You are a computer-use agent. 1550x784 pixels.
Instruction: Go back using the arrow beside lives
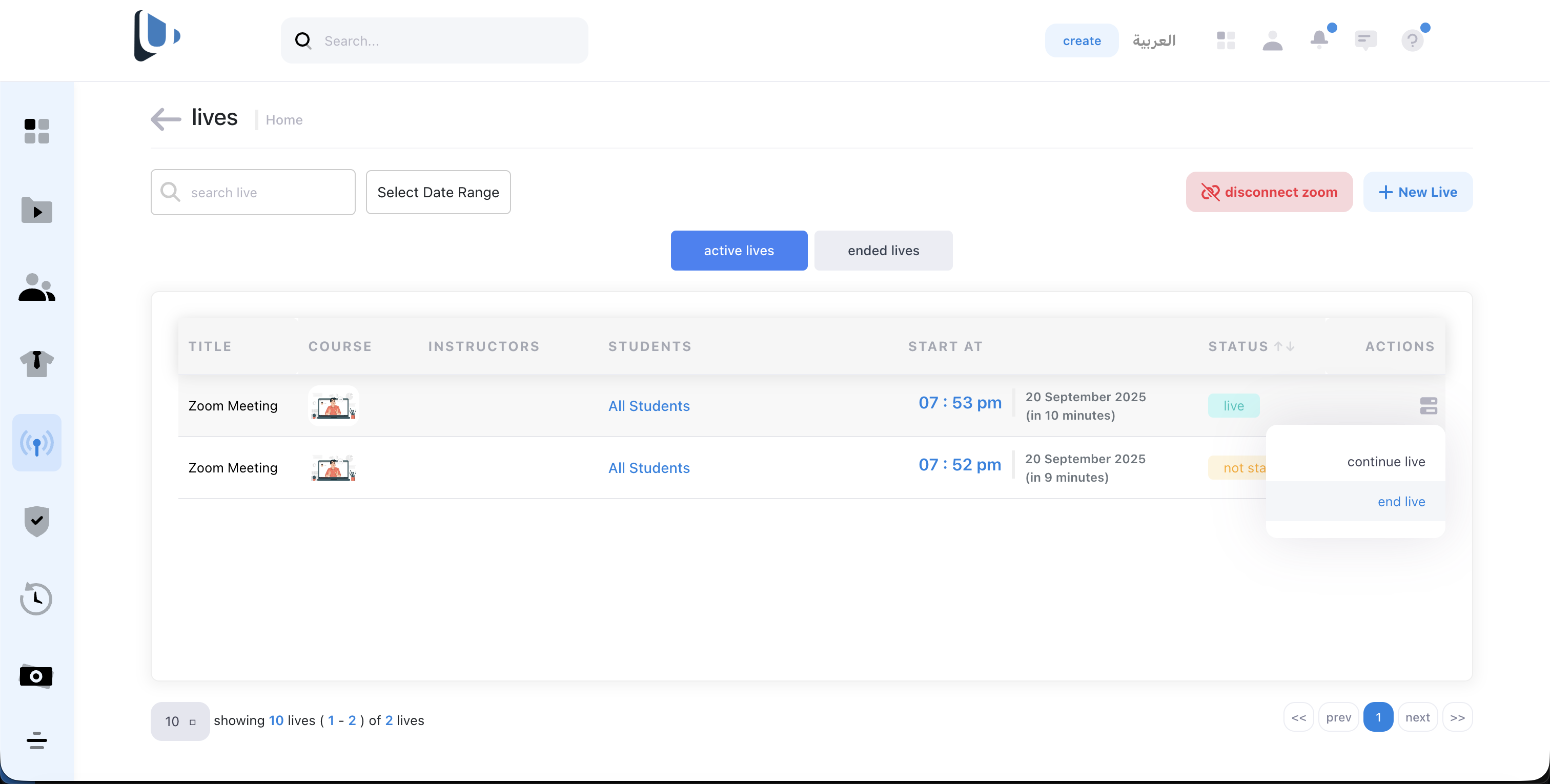pyautogui.click(x=166, y=119)
